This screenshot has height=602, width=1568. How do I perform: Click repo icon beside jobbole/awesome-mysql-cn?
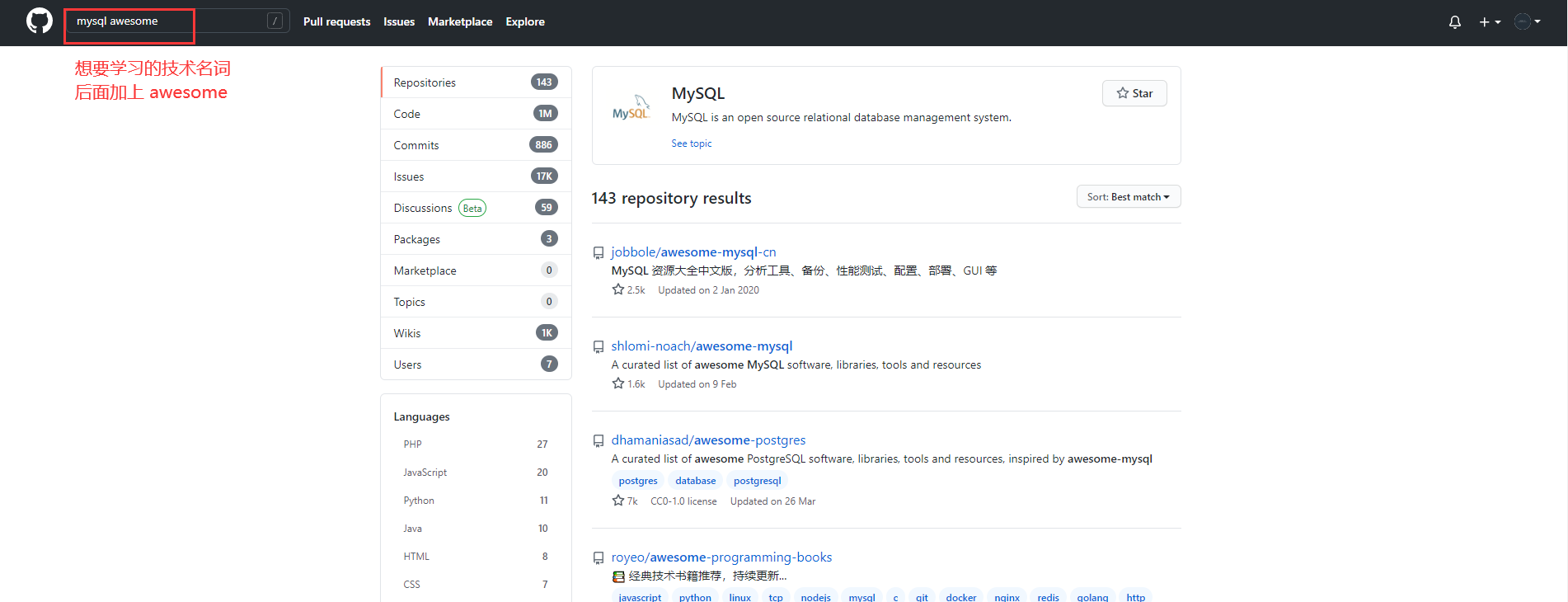(x=599, y=253)
